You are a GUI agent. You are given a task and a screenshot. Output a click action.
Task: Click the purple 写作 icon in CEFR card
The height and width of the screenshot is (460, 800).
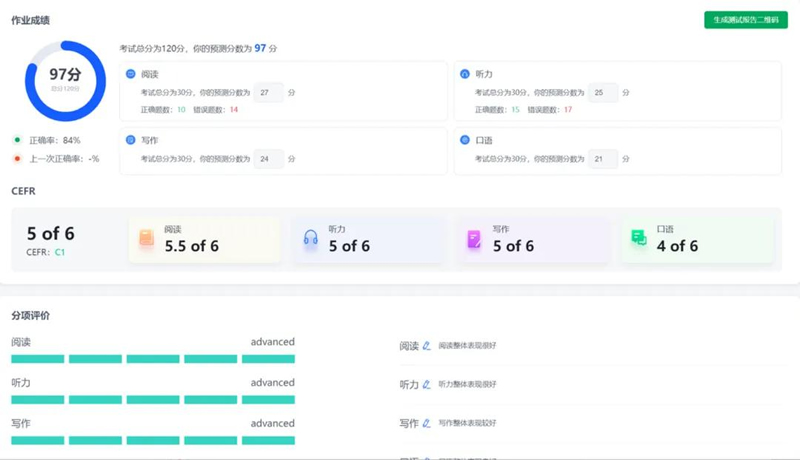[x=474, y=238]
